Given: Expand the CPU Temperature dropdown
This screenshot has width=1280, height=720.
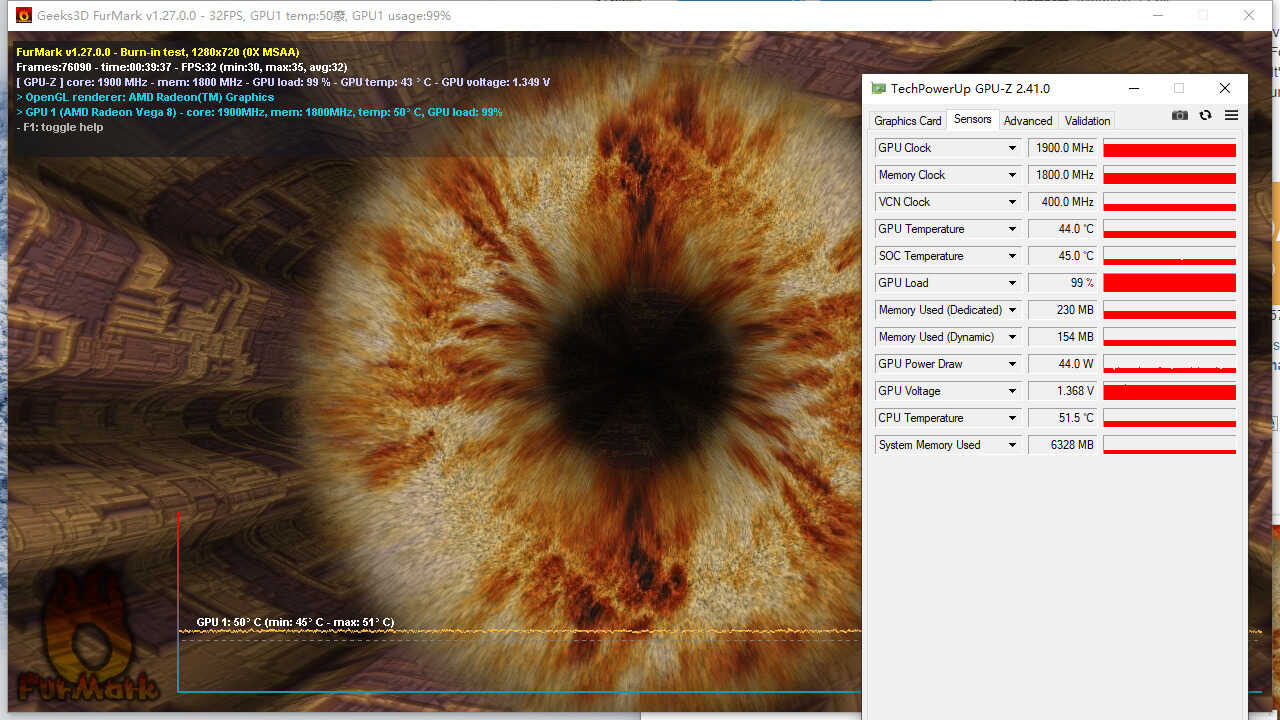Looking at the screenshot, I should (1012, 418).
